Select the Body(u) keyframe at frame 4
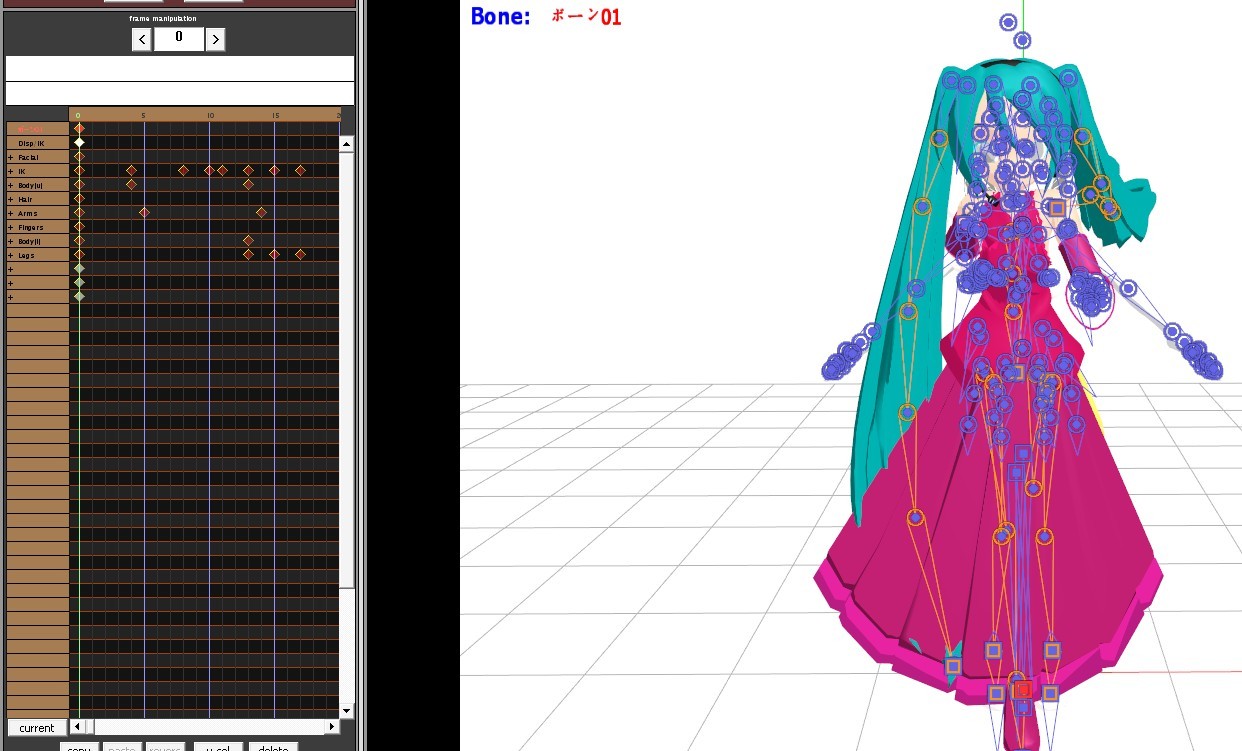Screen dimensions: 1242x751 coord(131,185)
